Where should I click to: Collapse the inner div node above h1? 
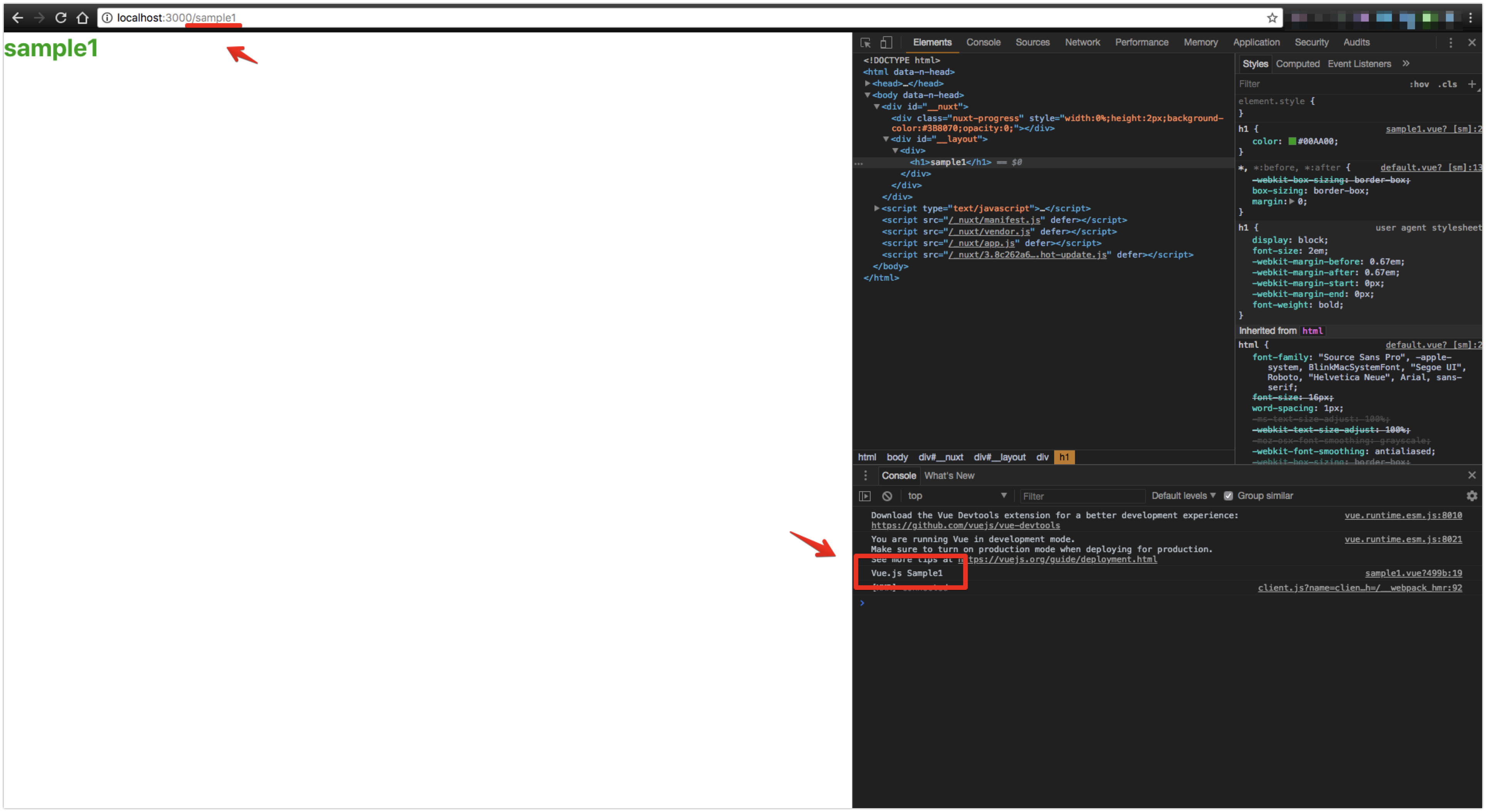[x=895, y=150]
